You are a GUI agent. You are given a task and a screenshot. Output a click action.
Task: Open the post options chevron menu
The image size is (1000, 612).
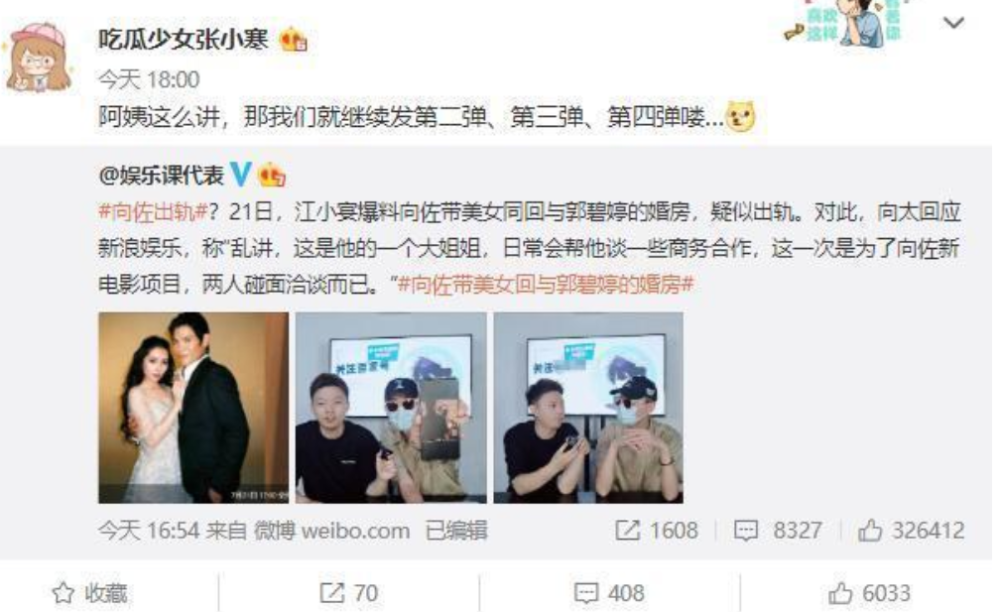pos(953,23)
